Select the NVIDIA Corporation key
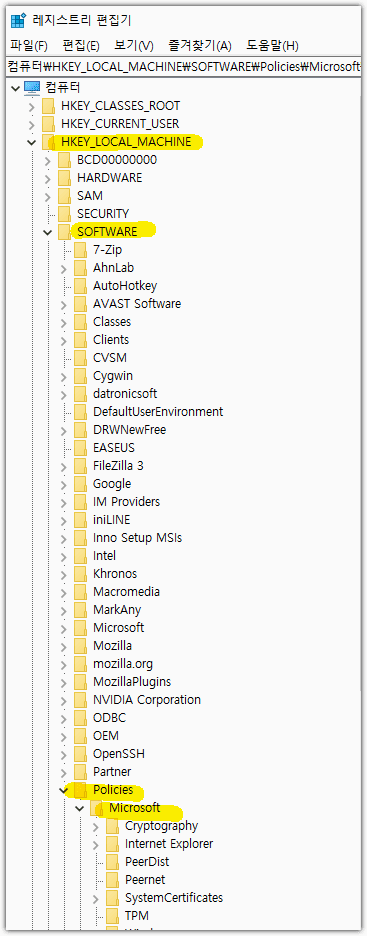 pos(147,700)
